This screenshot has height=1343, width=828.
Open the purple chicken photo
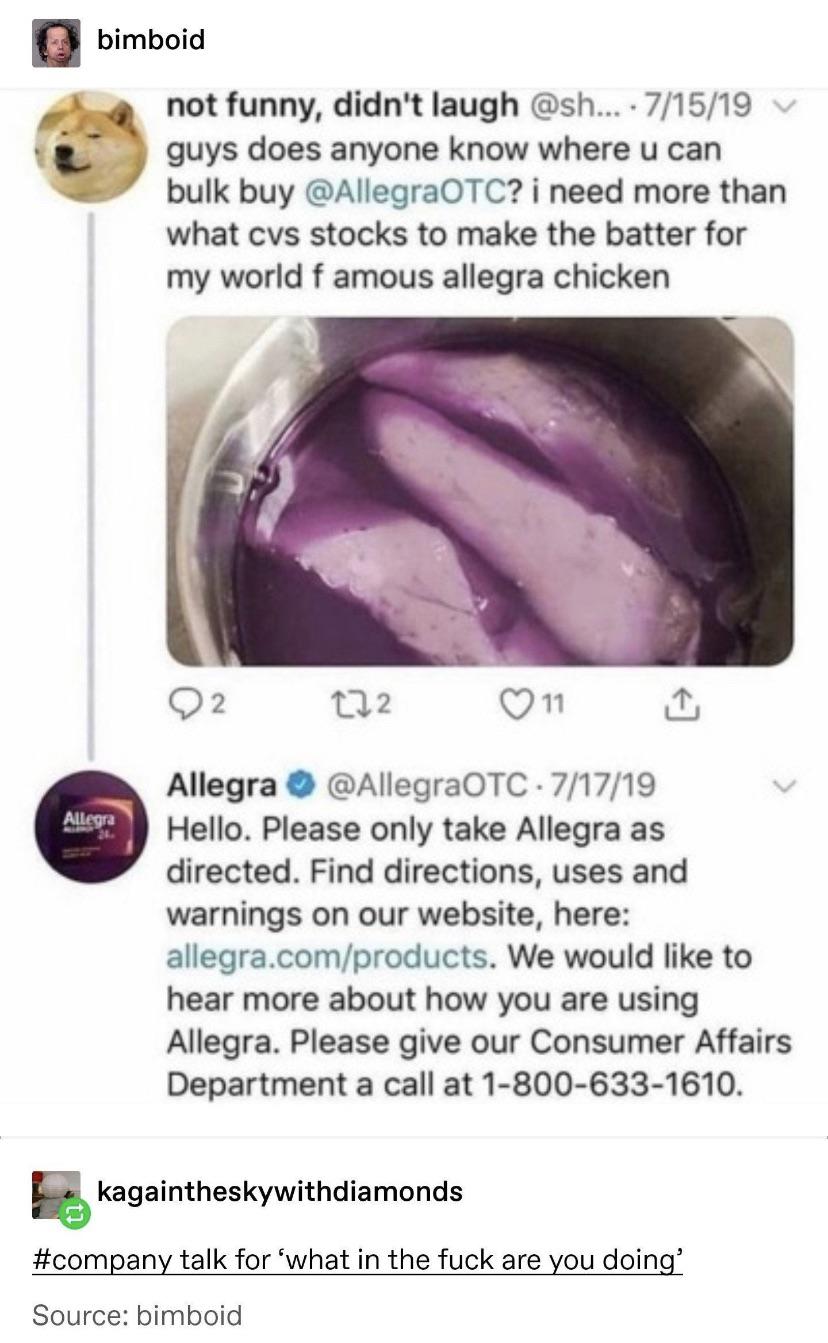(x=480, y=491)
